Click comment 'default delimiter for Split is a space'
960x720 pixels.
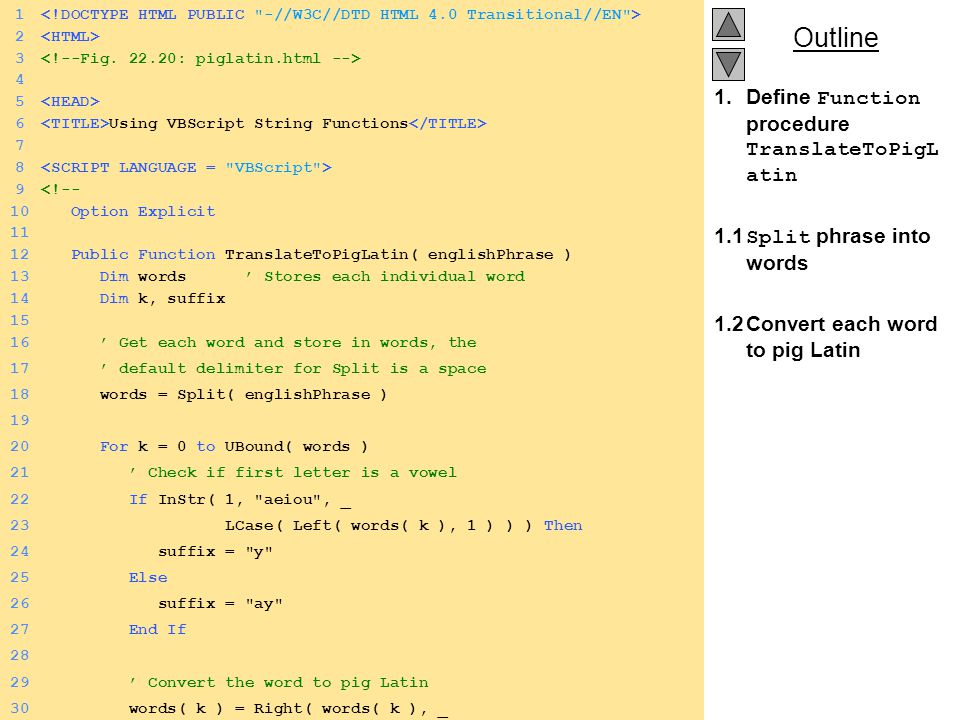click(293, 369)
